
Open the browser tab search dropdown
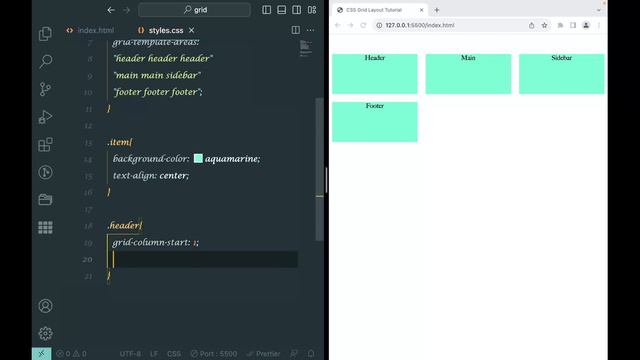(599, 10)
